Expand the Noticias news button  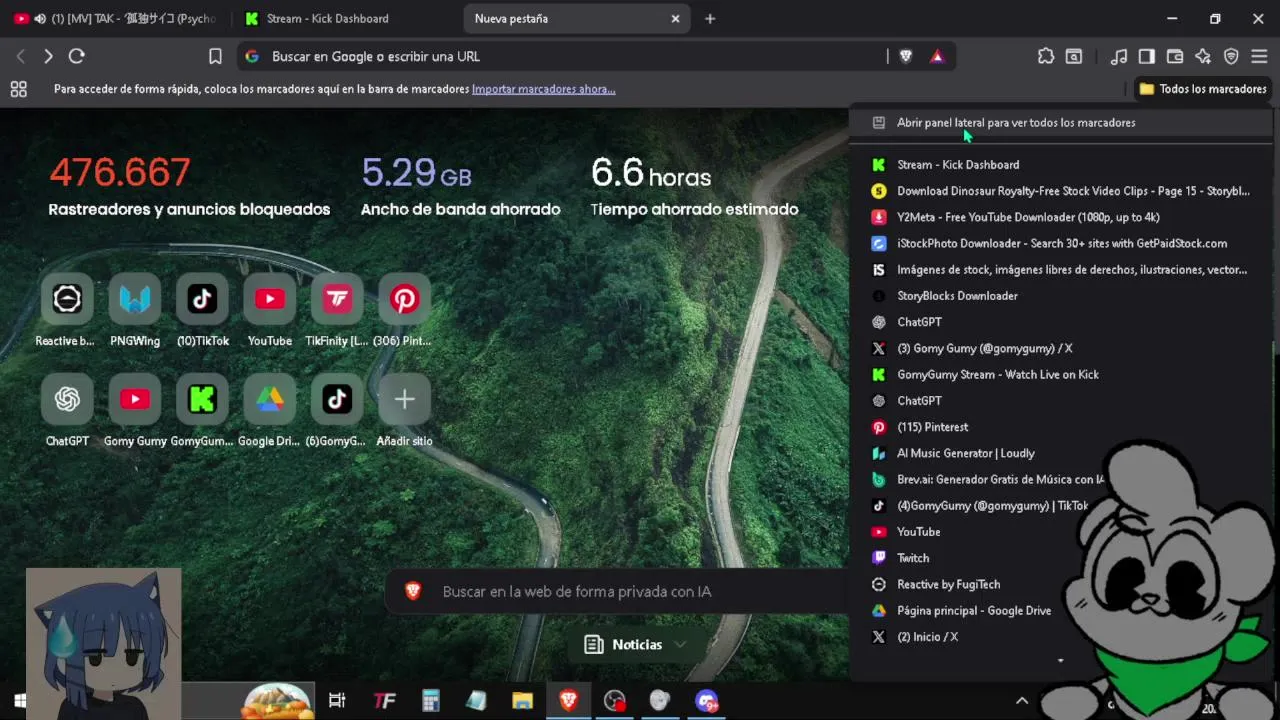[636, 645]
